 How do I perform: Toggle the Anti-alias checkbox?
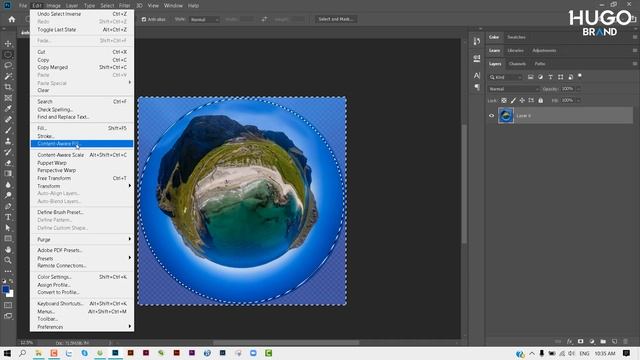pos(144,19)
